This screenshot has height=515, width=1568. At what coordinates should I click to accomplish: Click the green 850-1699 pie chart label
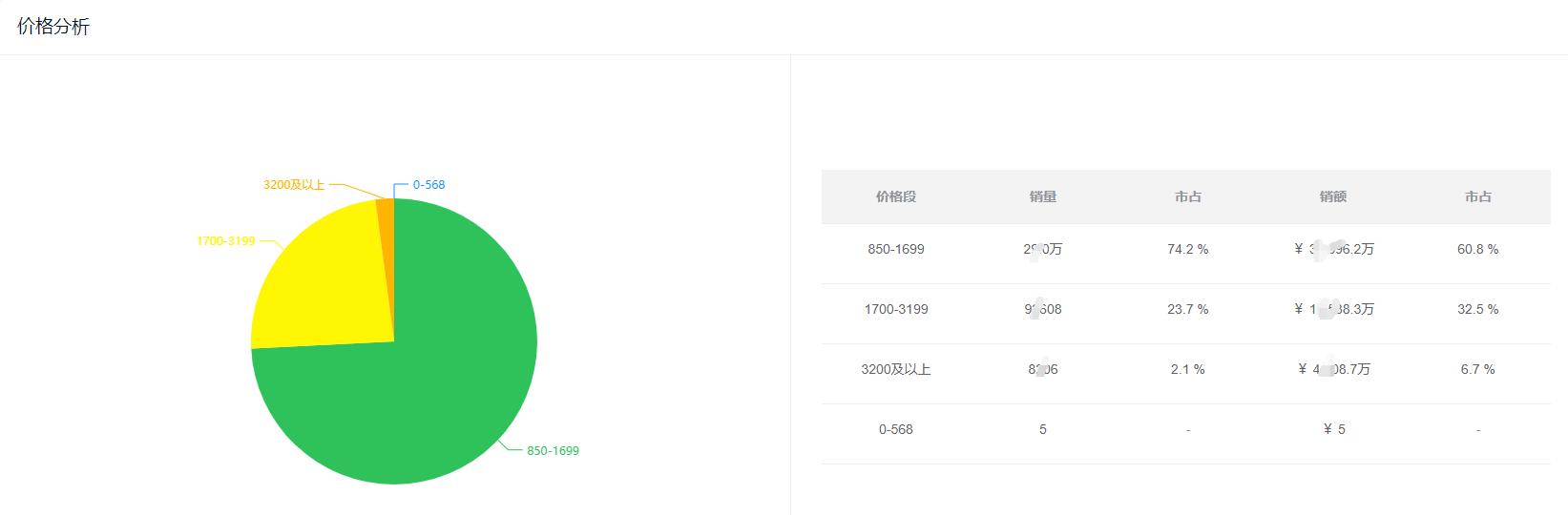(553, 451)
